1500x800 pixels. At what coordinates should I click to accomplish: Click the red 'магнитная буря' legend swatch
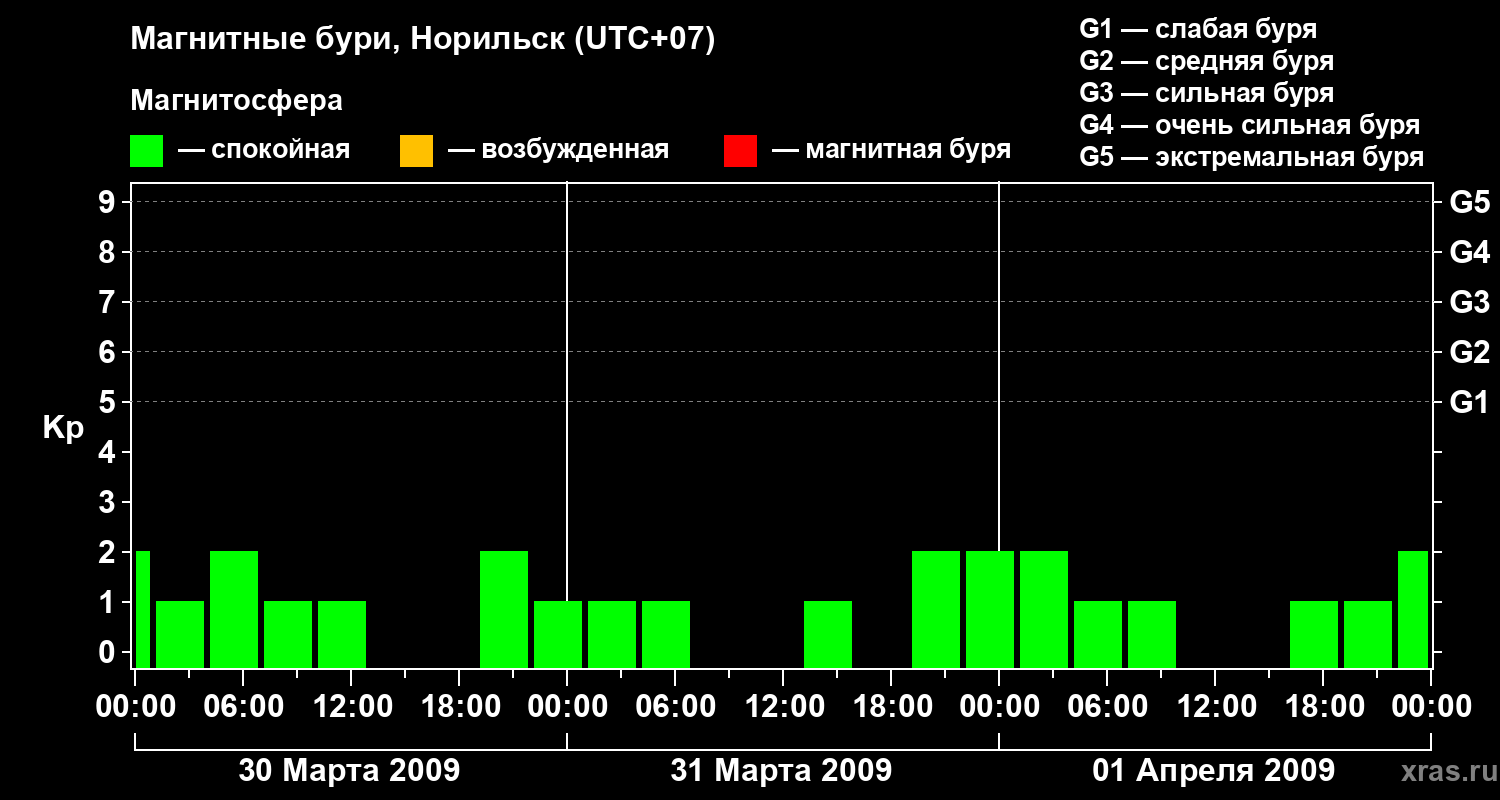coord(740,151)
